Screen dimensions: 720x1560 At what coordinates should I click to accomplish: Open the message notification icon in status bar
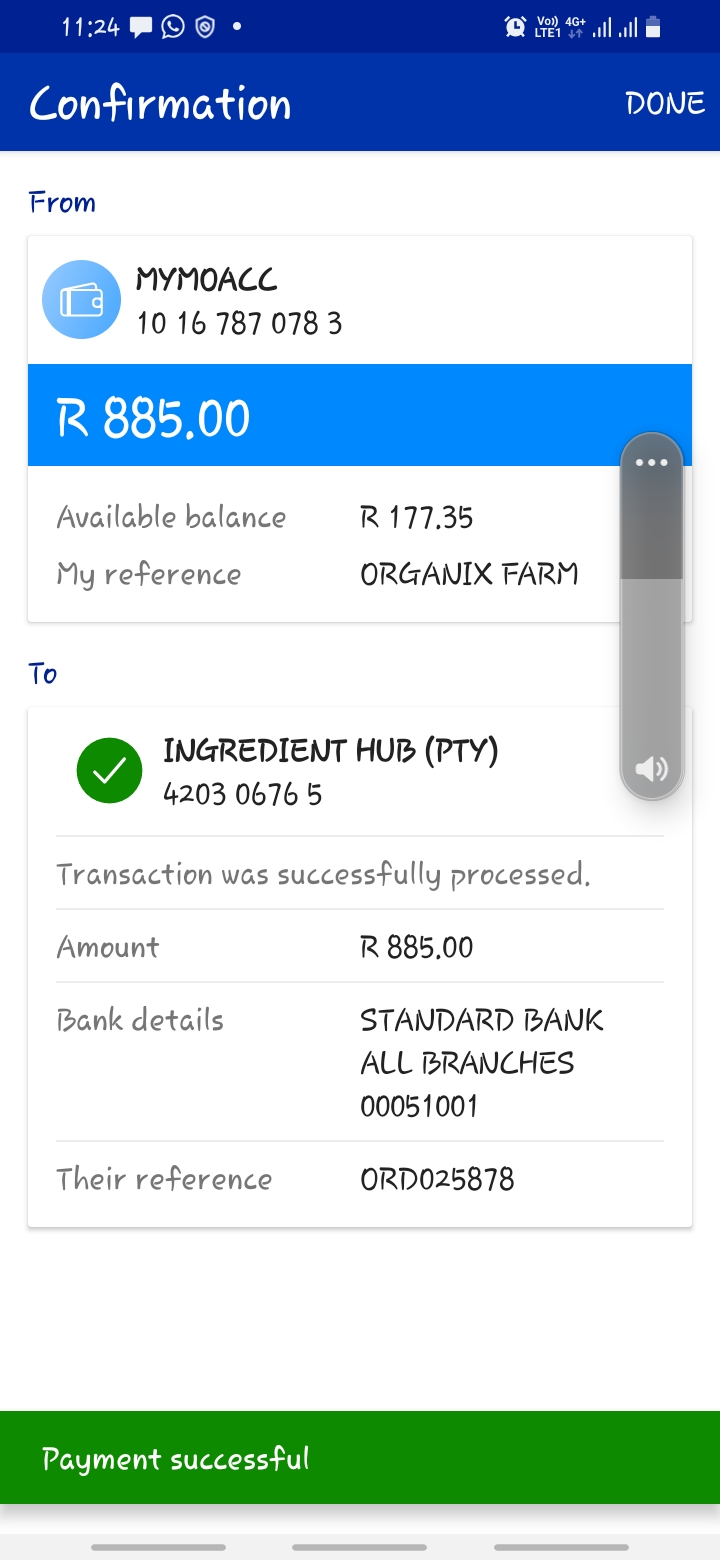[x=142, y=28]
